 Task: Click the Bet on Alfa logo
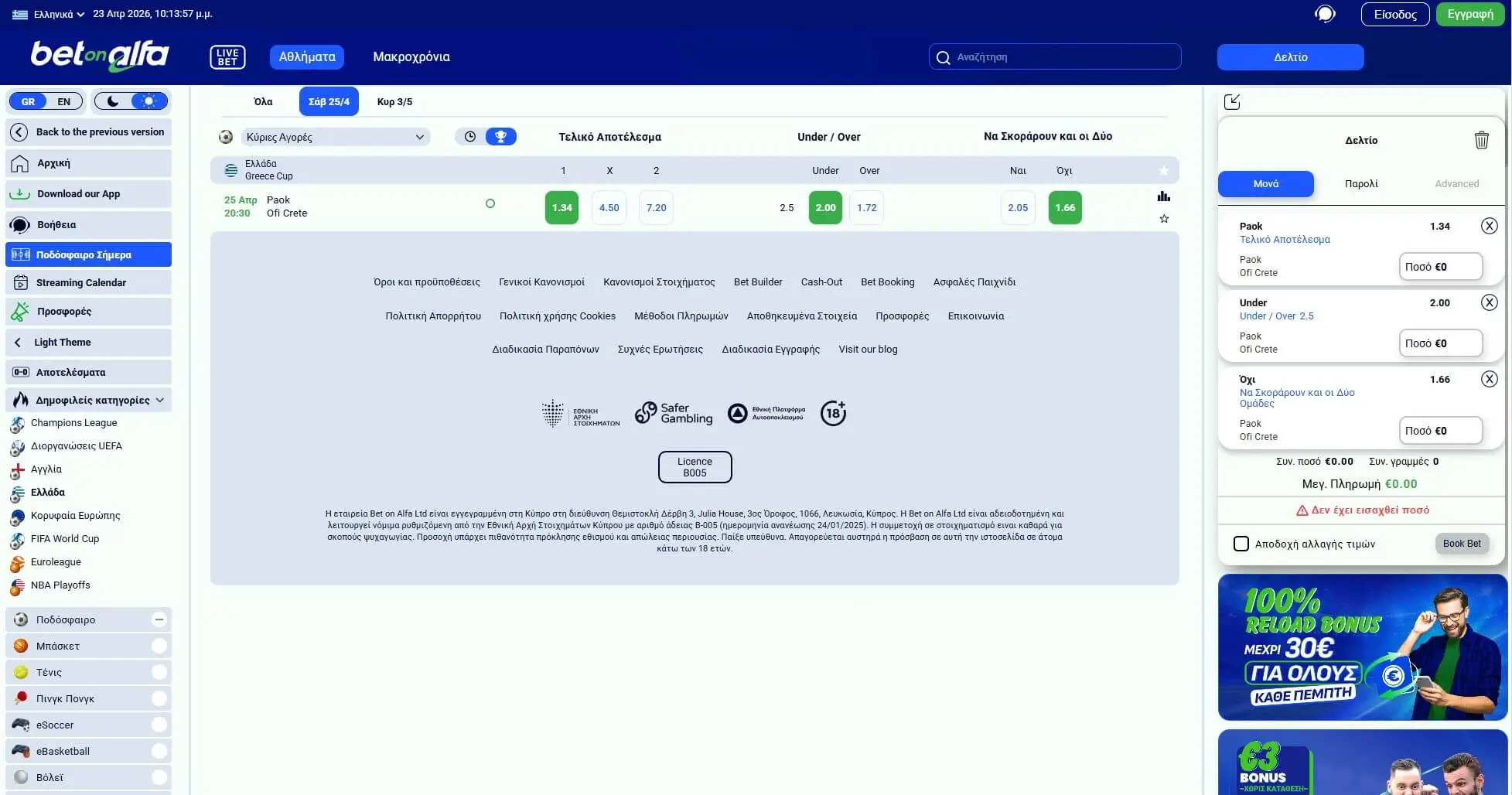click(100, 56)
